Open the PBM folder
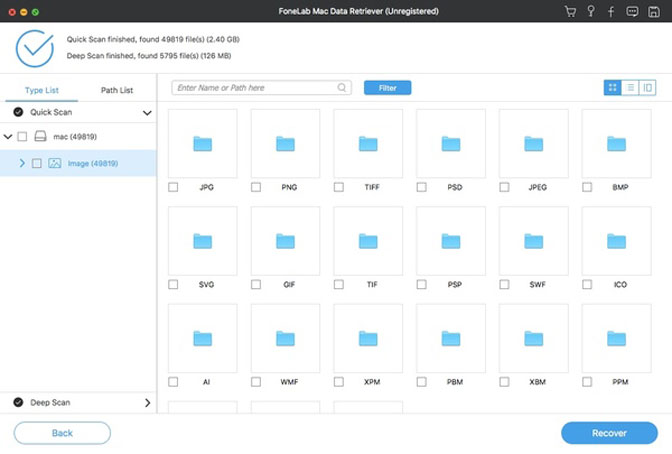 coord(451,338)
